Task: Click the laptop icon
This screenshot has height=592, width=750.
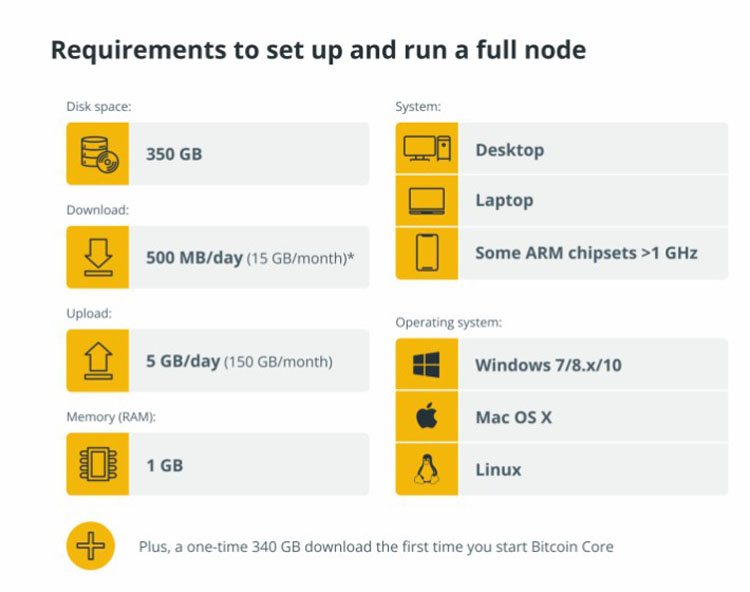Action: 427,201
